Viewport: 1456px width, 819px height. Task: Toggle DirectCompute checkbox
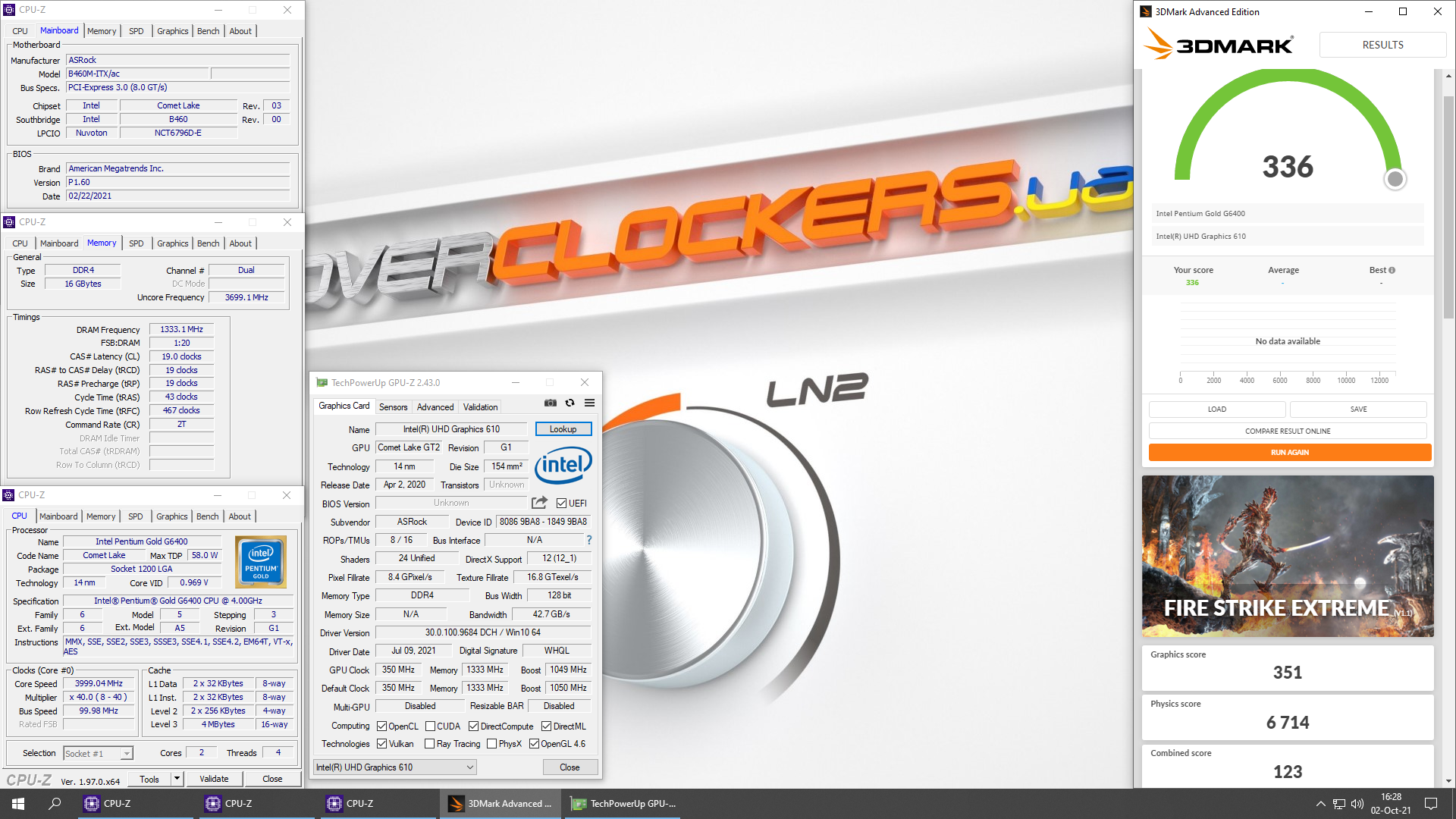click(x=473, y=726)
